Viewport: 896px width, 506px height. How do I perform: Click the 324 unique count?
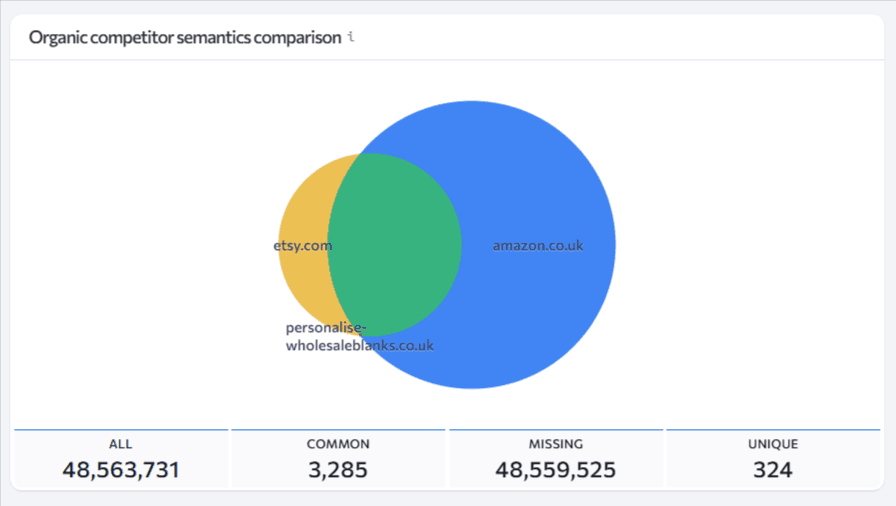tap(773, 469)
